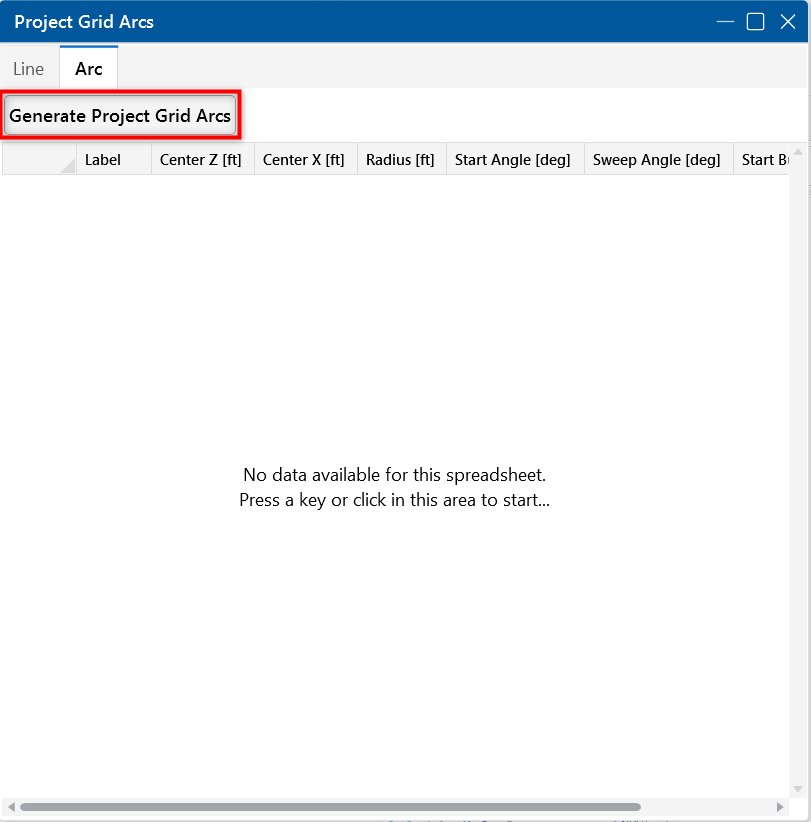Screen dimensions: 811x822
Task: Click the select-all corner cell of the spreadsheet
Action: pyautogui.click(x=40, y=159)
